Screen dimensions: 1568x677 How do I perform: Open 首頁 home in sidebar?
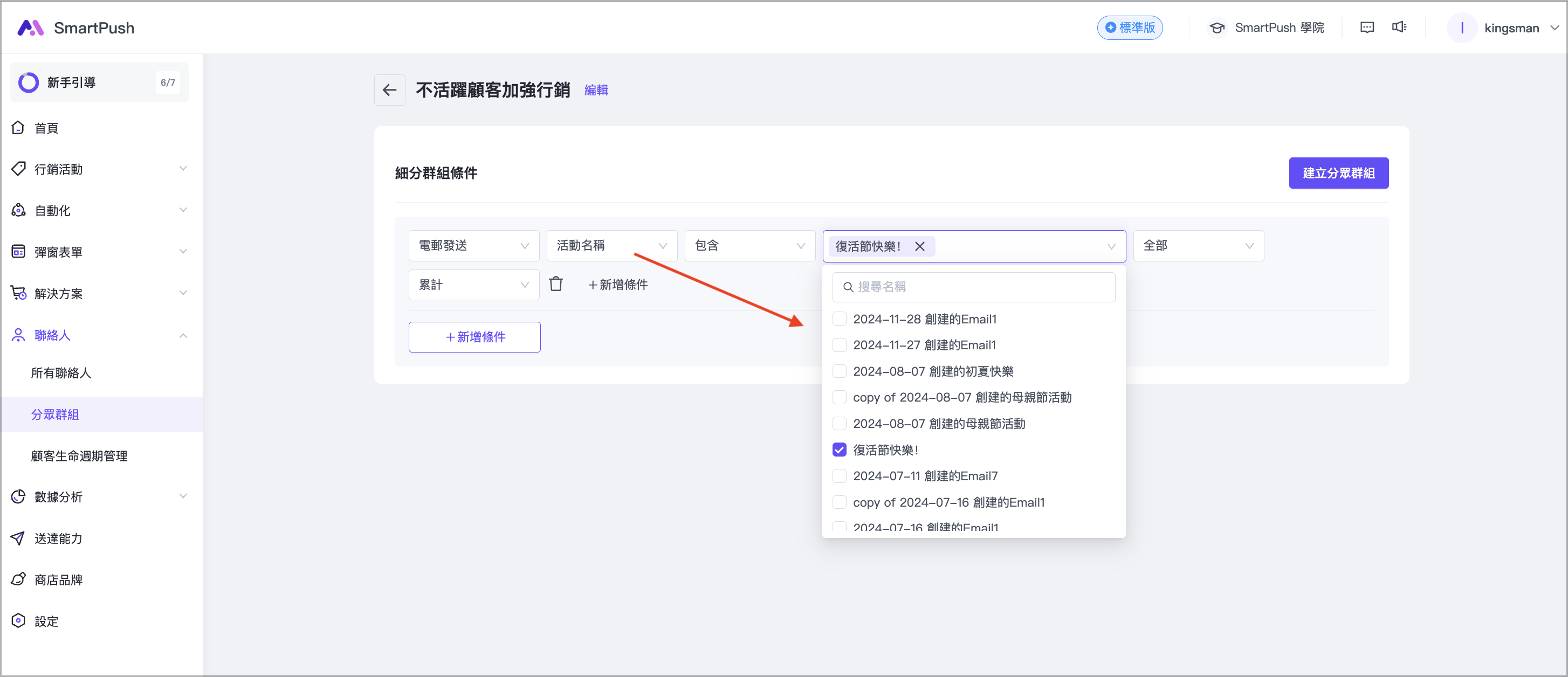coord(46,128)
